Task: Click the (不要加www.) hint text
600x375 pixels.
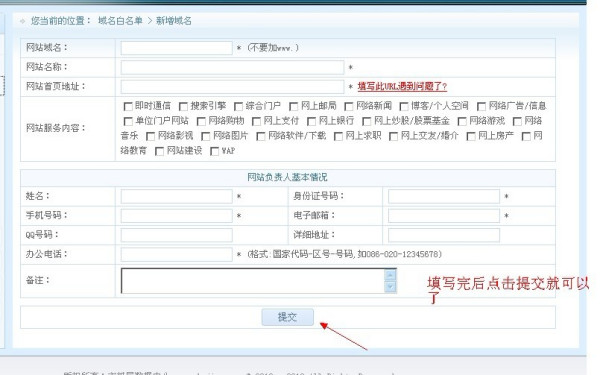Action: pos(273,48)
